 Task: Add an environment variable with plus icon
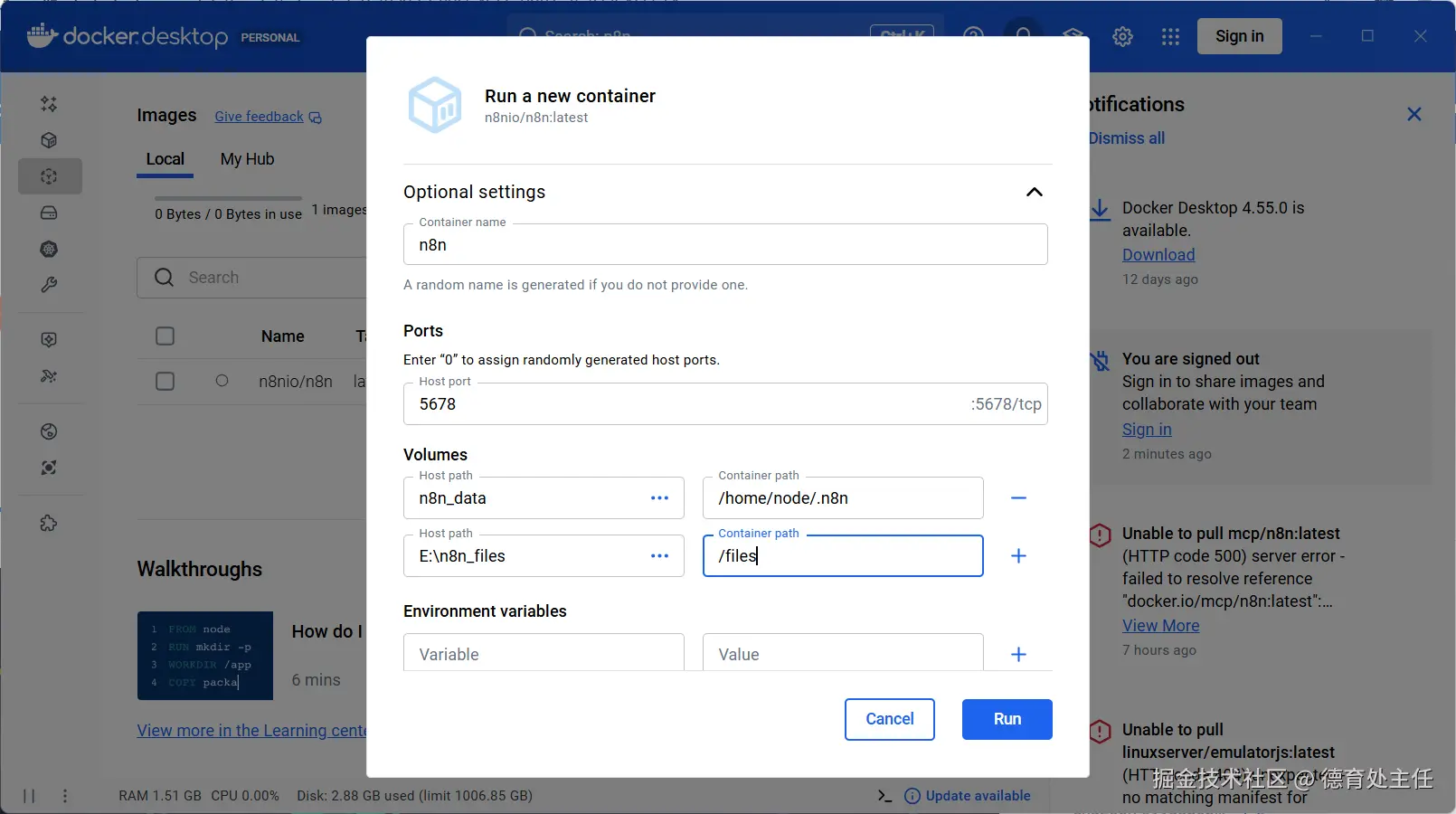1018,655
